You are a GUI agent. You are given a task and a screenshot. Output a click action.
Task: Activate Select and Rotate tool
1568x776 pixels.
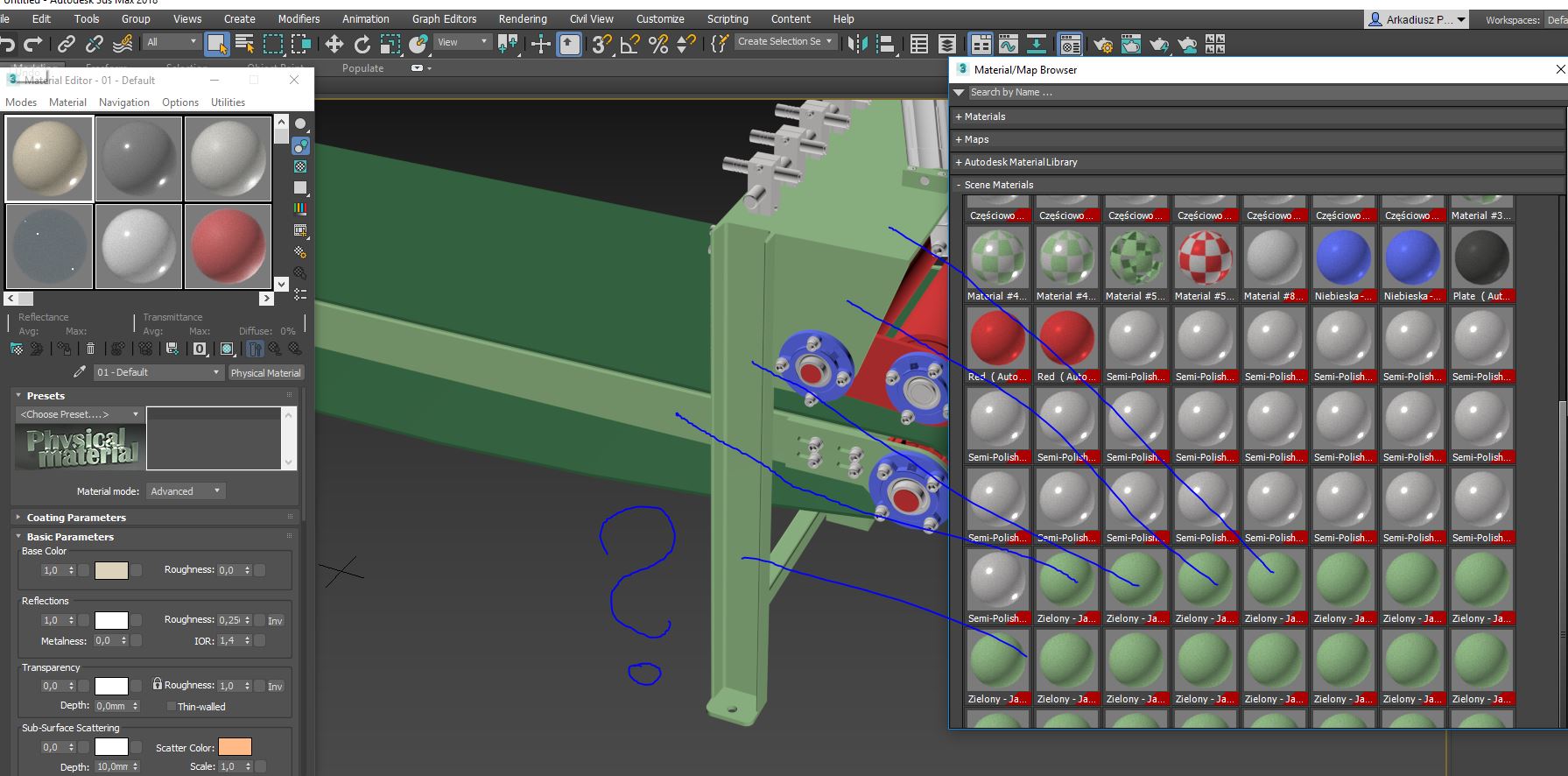point(362,44)
